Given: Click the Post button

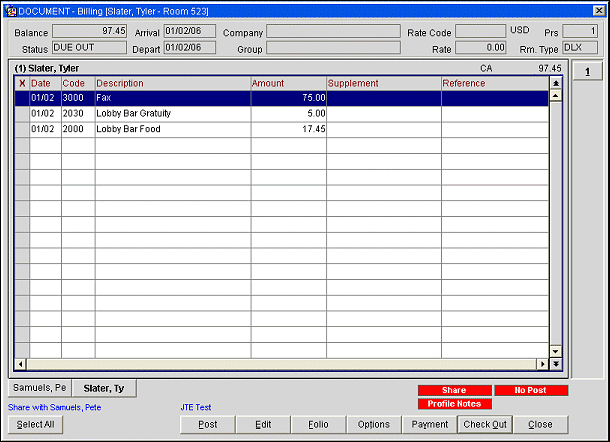Looking at the screenshot, I should point(208,424).
